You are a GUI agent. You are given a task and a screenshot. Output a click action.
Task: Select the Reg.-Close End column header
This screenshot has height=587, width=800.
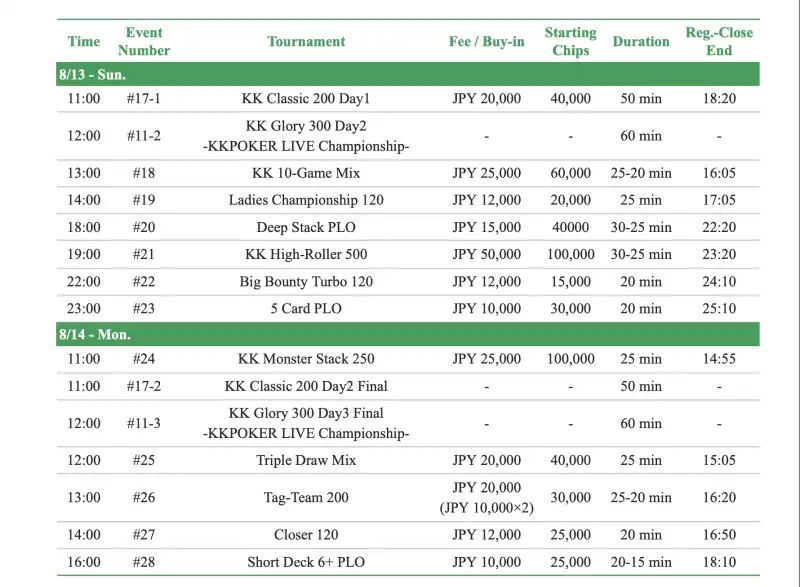718,41
